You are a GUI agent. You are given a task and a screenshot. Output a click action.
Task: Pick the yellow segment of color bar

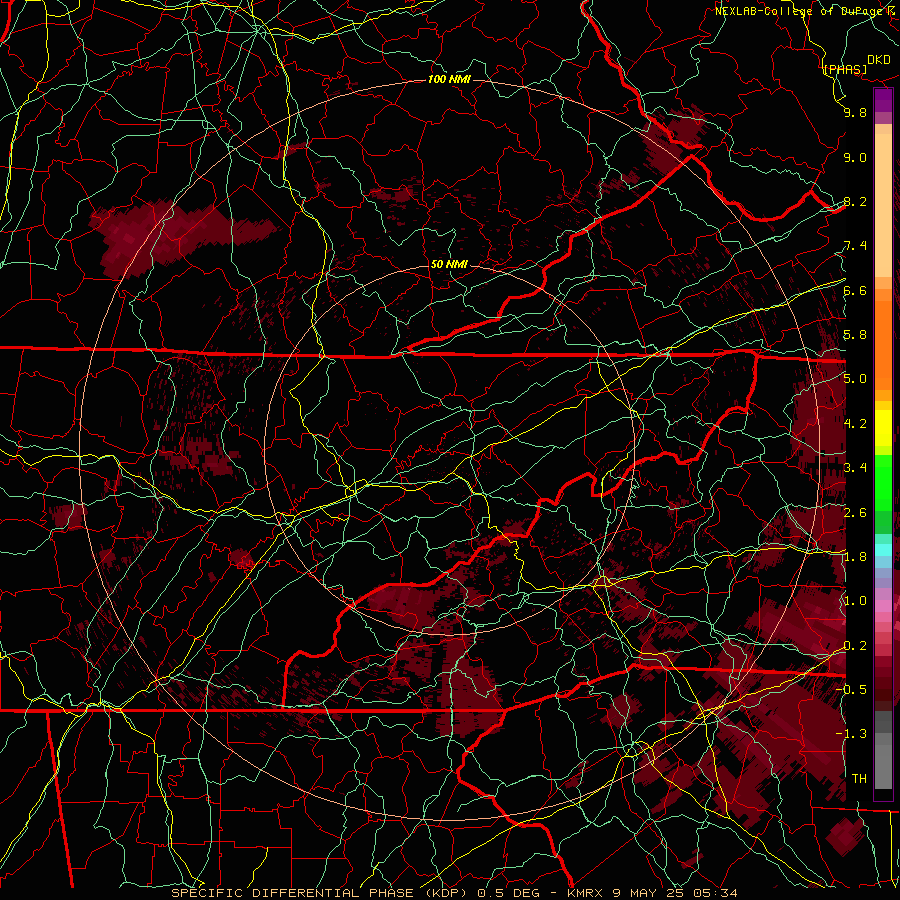click(x=883, y=428)
